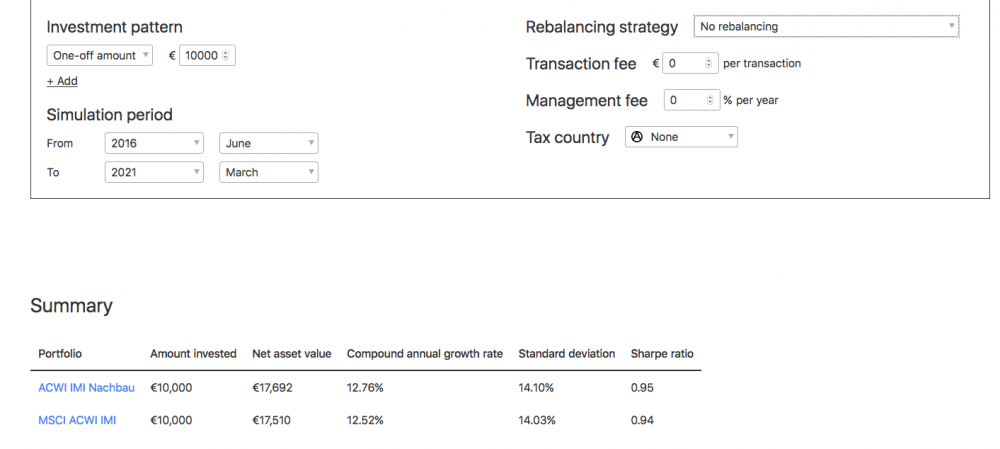Click the Compound annual growth rate header

(x=424, y=353)
